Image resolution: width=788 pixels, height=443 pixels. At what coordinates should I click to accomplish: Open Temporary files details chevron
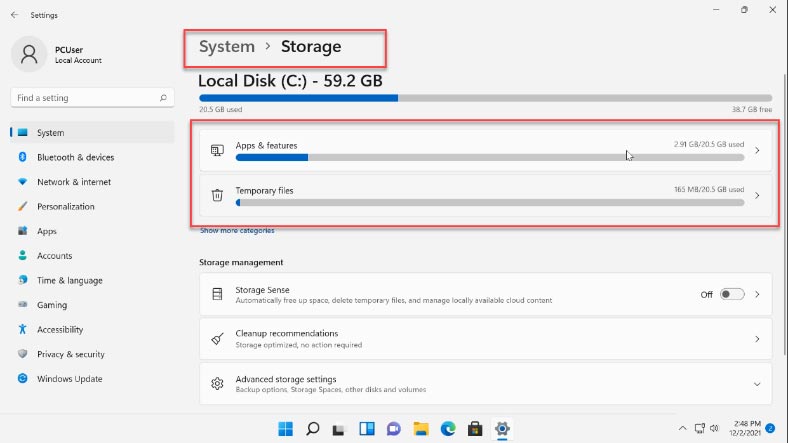pos(757,195)
